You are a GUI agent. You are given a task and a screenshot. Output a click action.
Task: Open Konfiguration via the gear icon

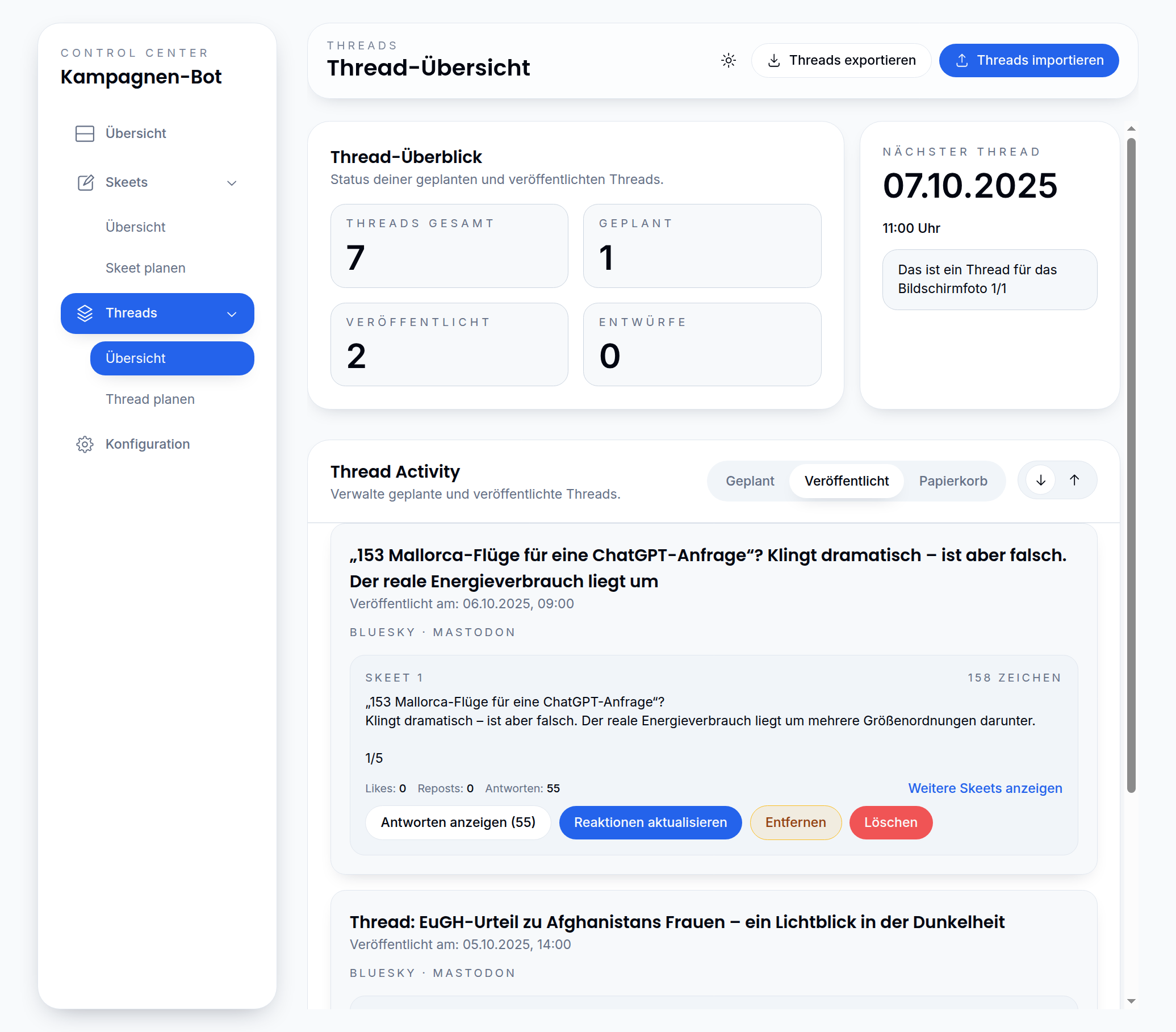pyautogui.click(x=85, y=444)
